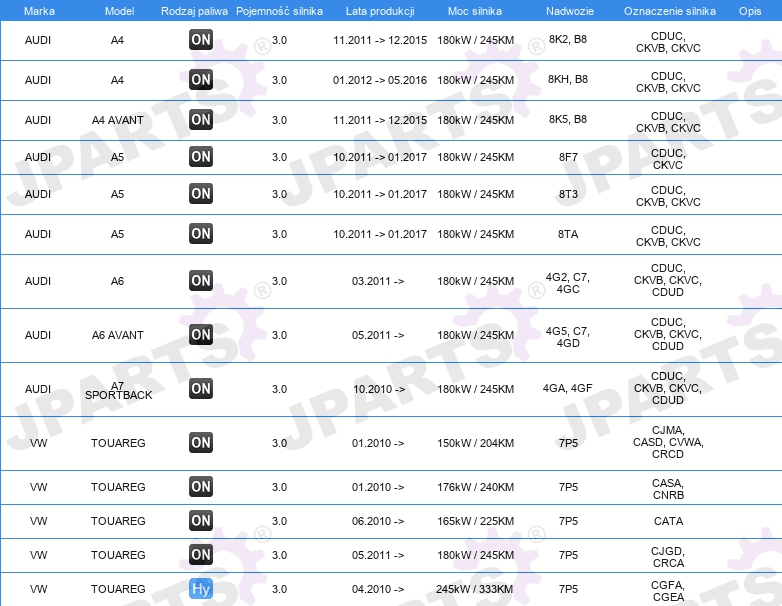
Task: Click the ON icon in the A5 8F7 row
Action: [x=201, y=157]
